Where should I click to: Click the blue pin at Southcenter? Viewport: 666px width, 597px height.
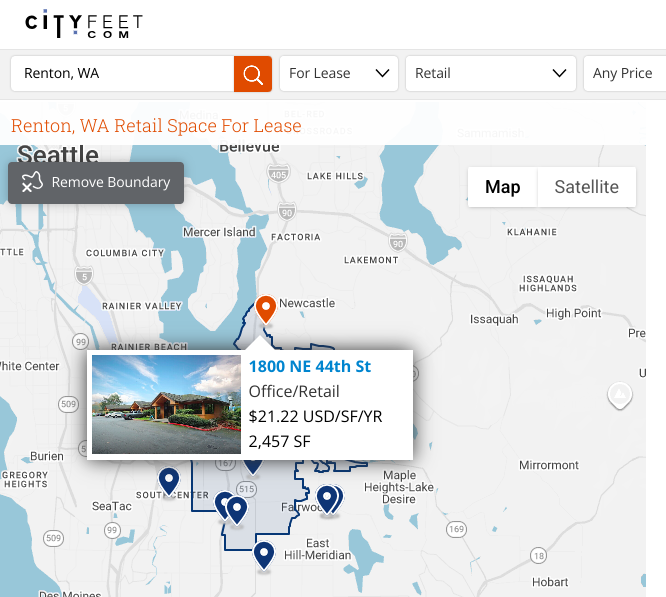(170, 480)
